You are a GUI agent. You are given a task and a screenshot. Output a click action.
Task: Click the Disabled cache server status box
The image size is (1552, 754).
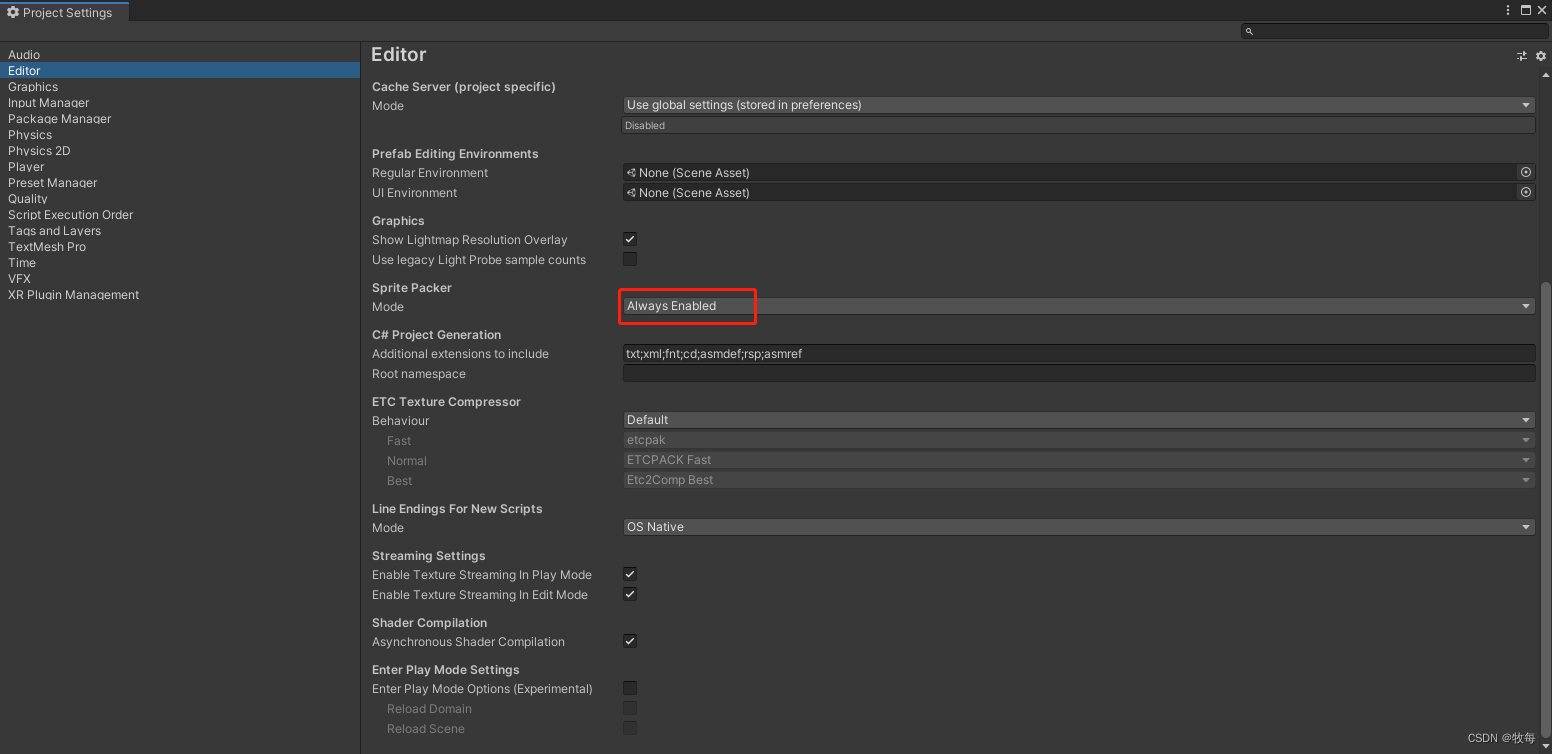click(x=1078, y=125)
